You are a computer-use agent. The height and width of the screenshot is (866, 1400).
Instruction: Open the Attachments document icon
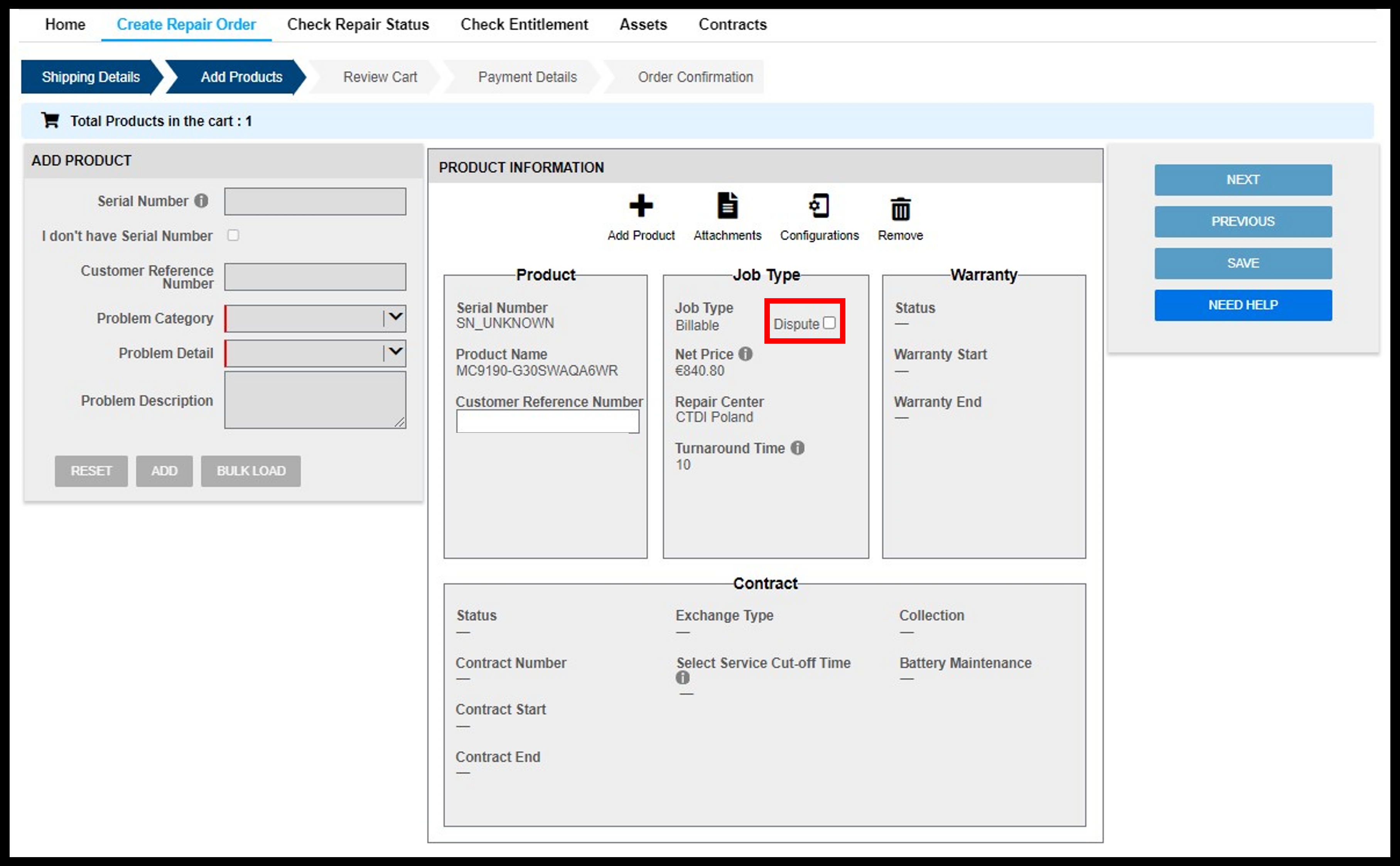(727, 206)
